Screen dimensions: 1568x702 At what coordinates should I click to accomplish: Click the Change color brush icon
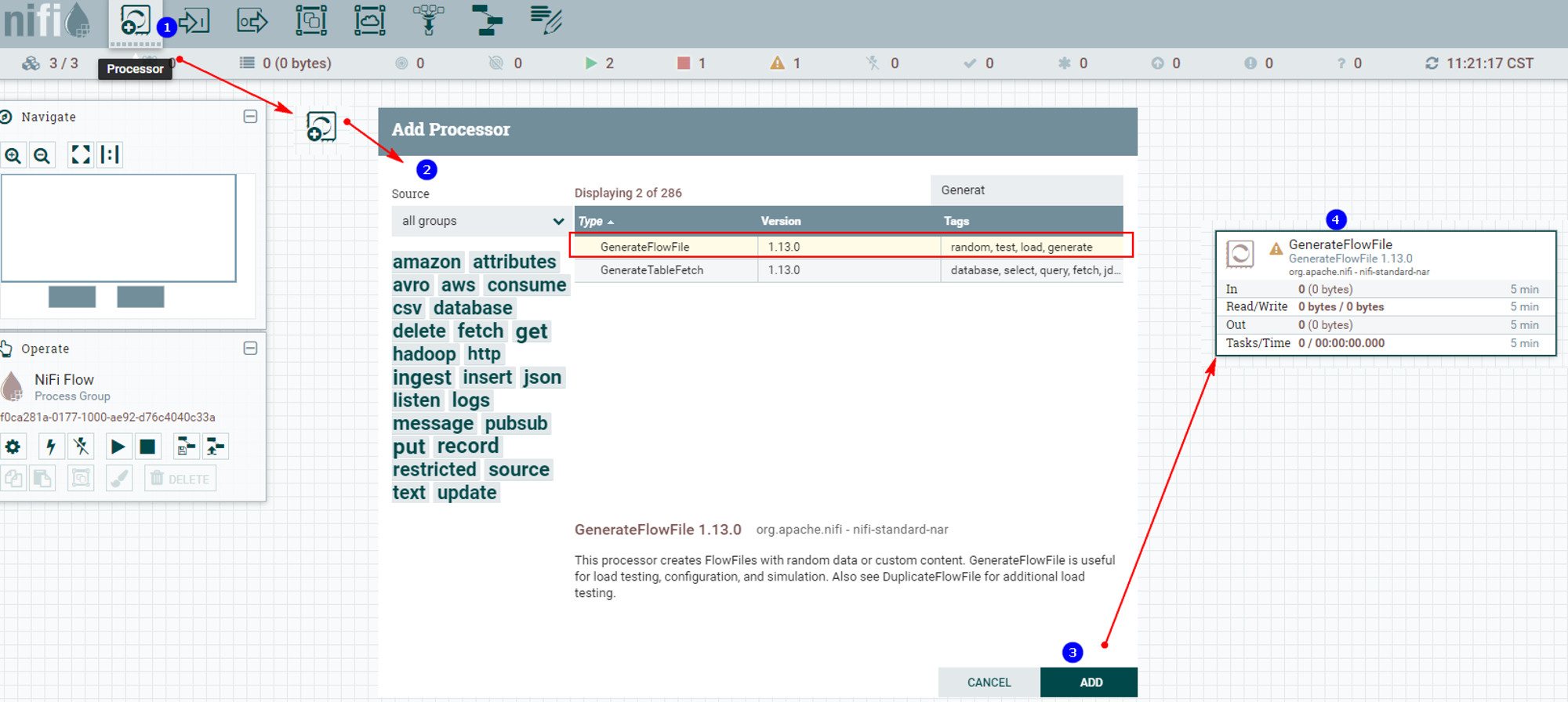(119, 478)
